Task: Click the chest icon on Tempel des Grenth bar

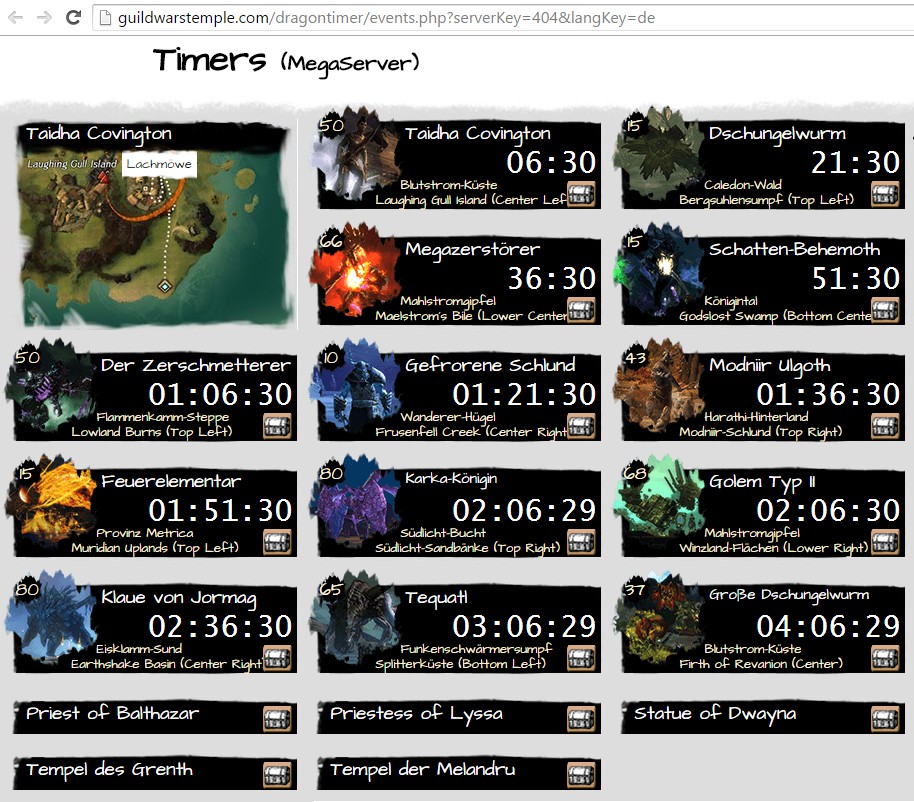Action: tap(277, 775)
